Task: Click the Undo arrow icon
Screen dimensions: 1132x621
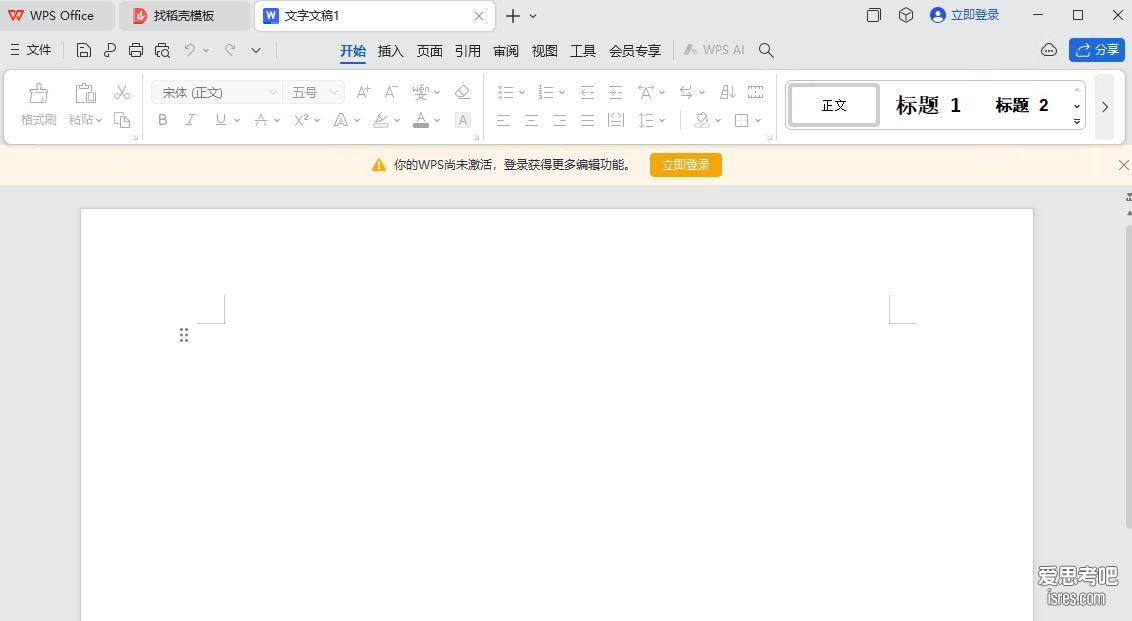Action: (x=190, y=50)
